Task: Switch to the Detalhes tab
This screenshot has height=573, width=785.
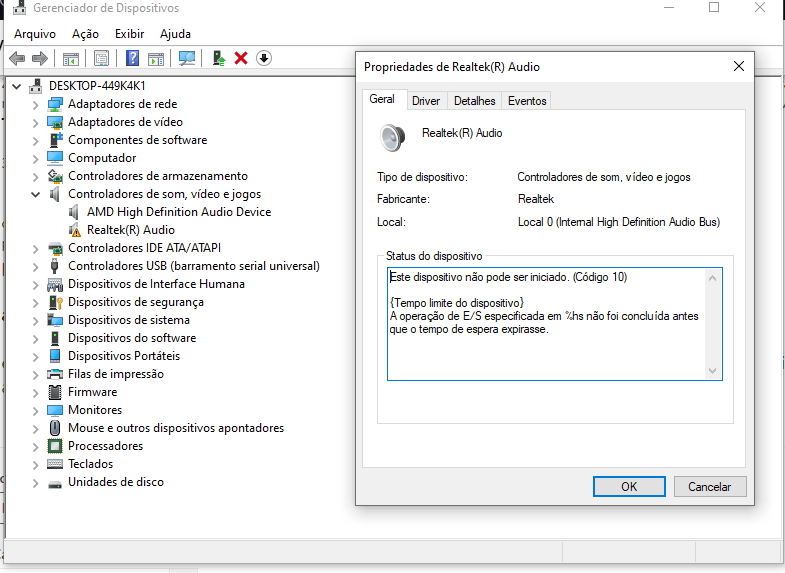Action: [x=475, y=101]
